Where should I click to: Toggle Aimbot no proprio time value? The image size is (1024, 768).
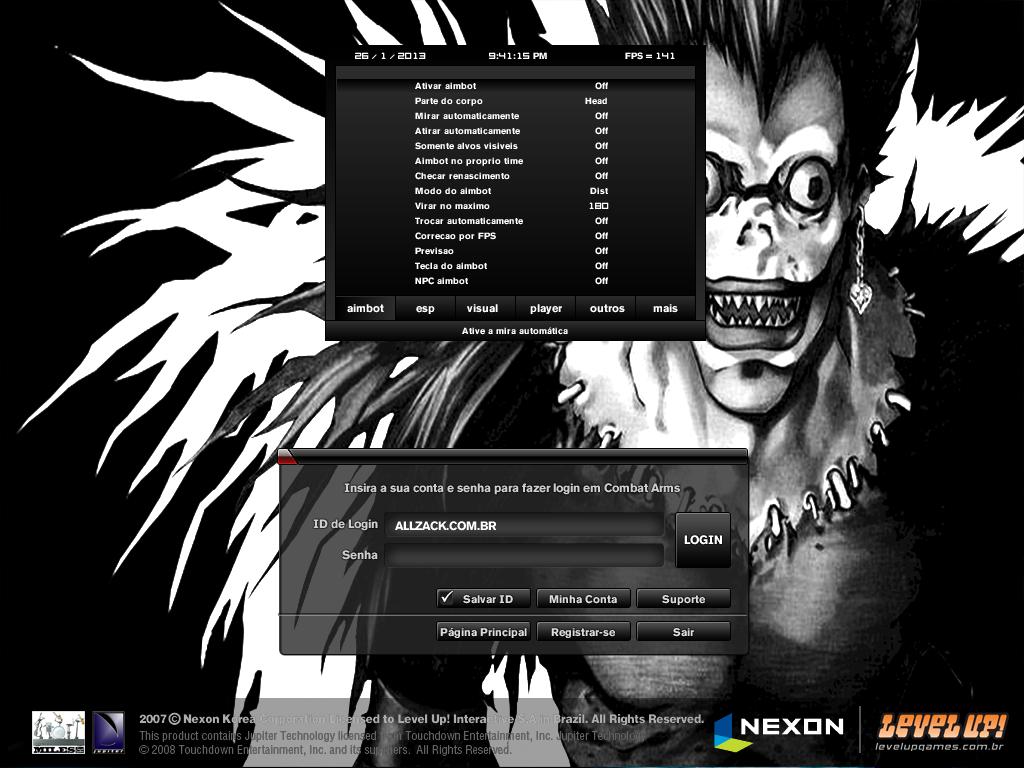coord(601,161)
